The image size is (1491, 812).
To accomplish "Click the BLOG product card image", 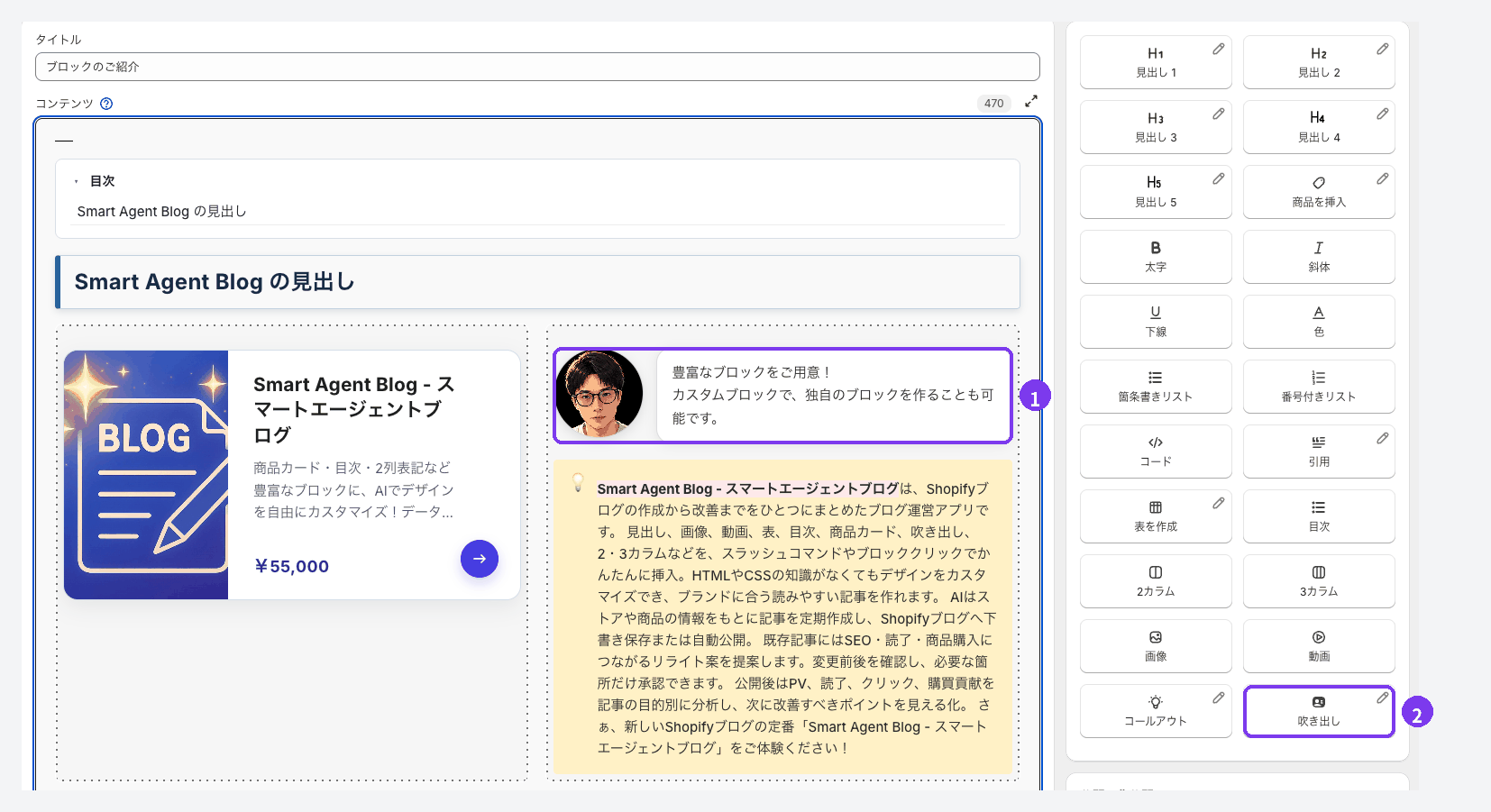I will coord(146,475).
